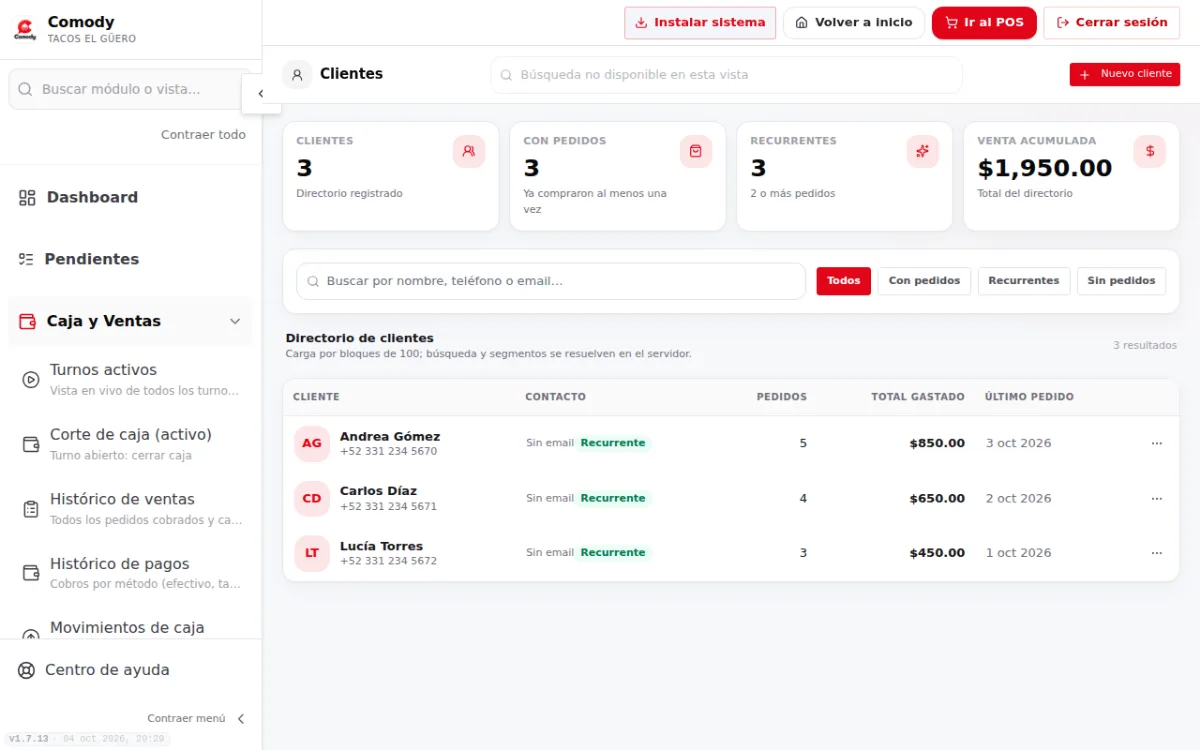Screen dimensions: 1200x750
Task: Open Turnos activos view
Action: coord(130,379)
